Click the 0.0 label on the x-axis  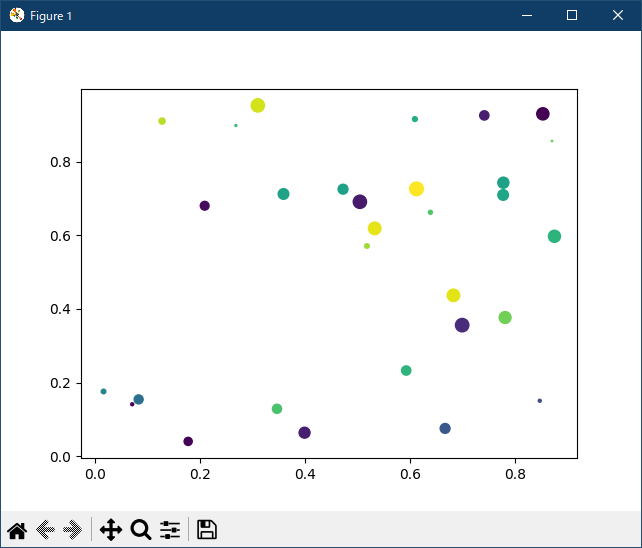[x=95, y=474]
